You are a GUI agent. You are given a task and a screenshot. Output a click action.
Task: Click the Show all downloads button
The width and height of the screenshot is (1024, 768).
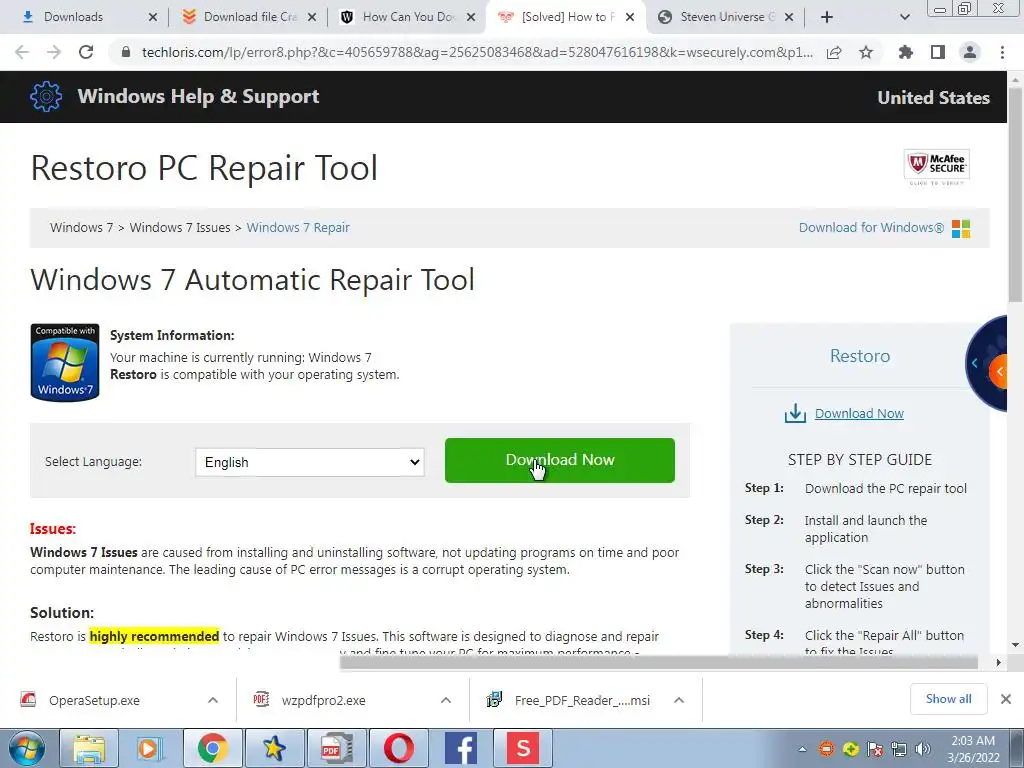click(948, 699)
